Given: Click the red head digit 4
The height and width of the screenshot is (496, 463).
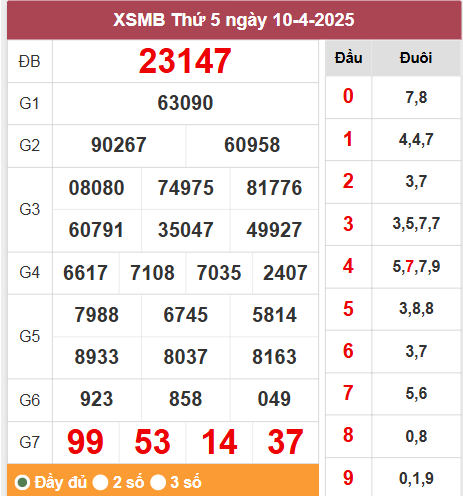Looking at the screenshot, I should click(348, 266).
